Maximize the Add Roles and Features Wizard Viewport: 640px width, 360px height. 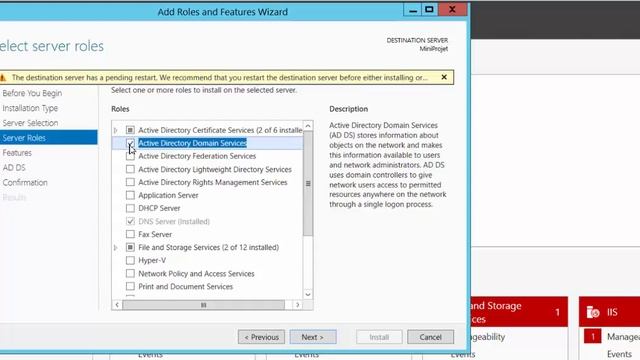pyautogui.click(x=429, y=10)
